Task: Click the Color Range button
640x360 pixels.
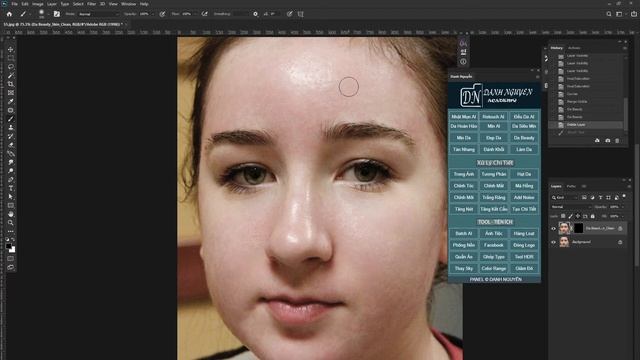Action: [493, 269]
